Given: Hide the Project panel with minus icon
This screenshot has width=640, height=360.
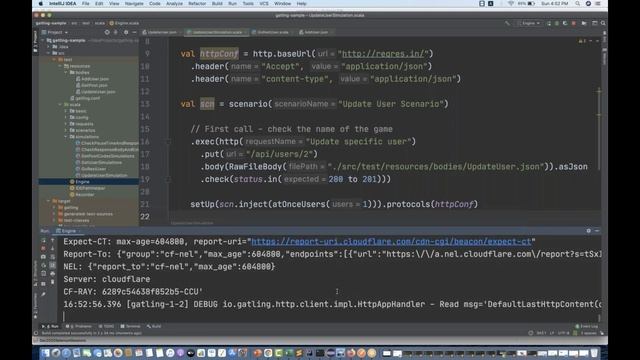Looking at the screenshot, I should 134,32.
